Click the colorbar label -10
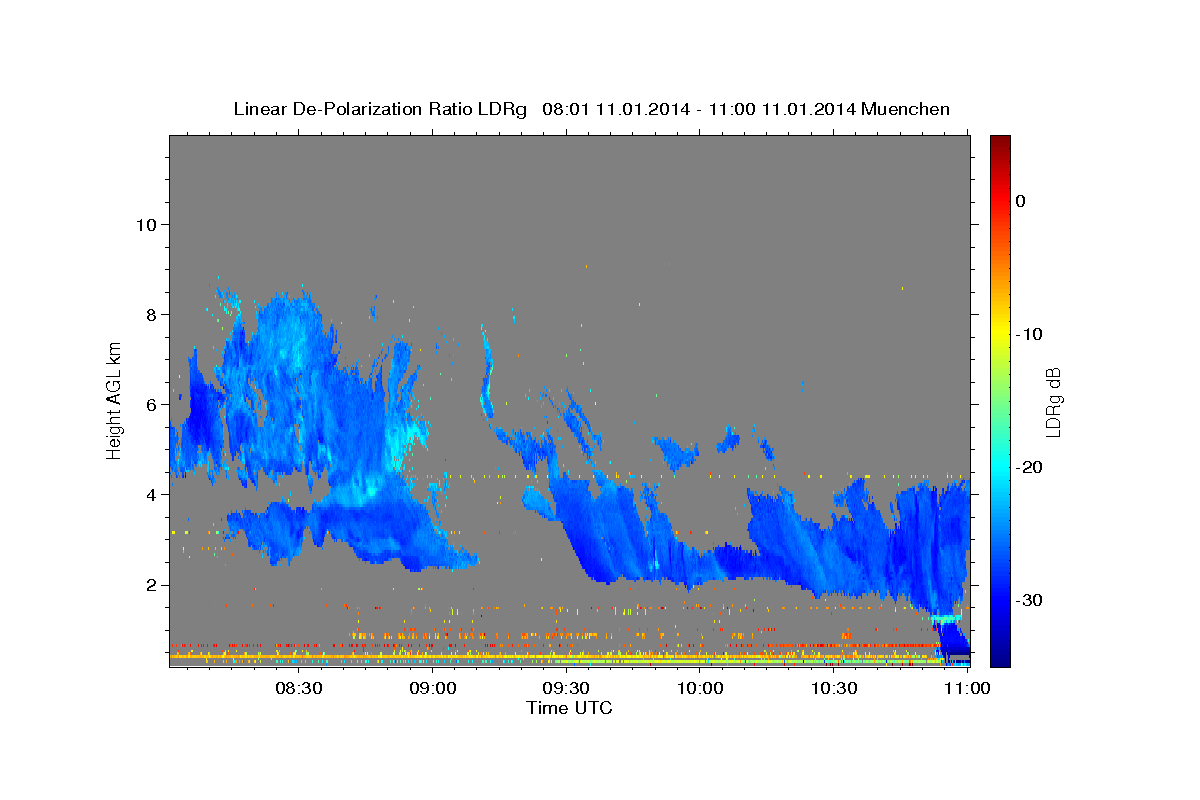This screenshot has height=800, width=1200. point(1029,334)
